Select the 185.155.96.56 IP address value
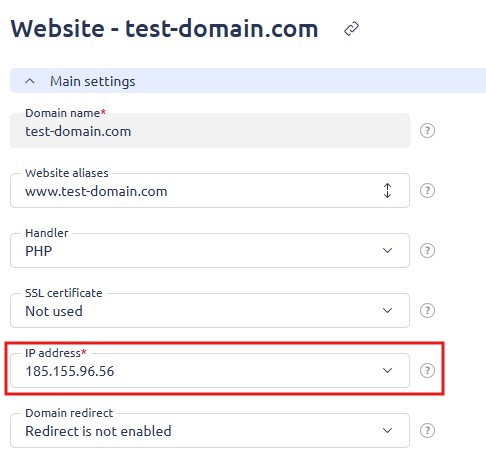The image size is (486, 460). coord(70,371)
